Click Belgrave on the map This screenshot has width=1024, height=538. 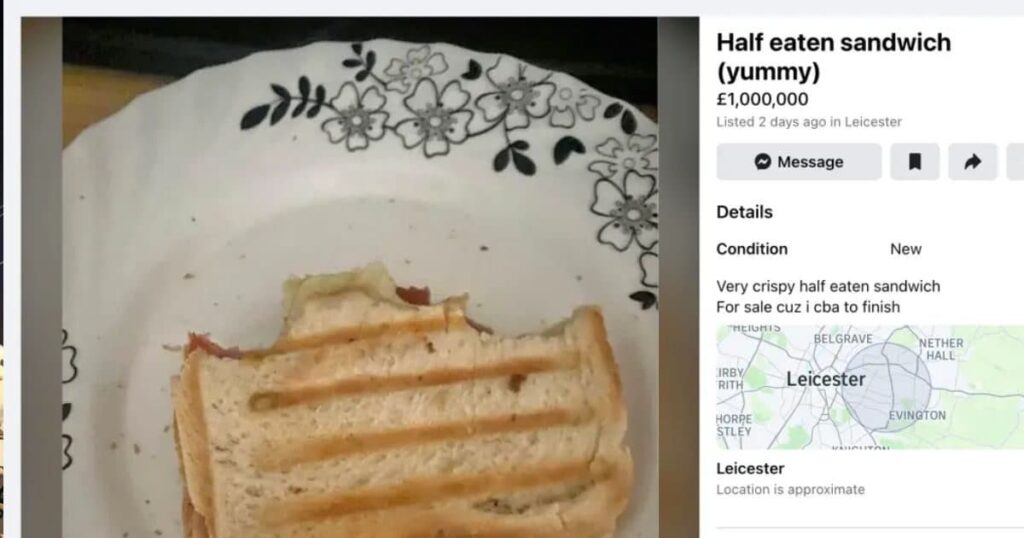843,339
